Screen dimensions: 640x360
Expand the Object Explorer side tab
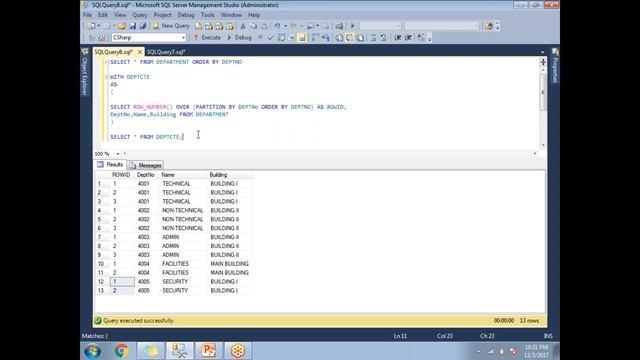tap(85, 72)
